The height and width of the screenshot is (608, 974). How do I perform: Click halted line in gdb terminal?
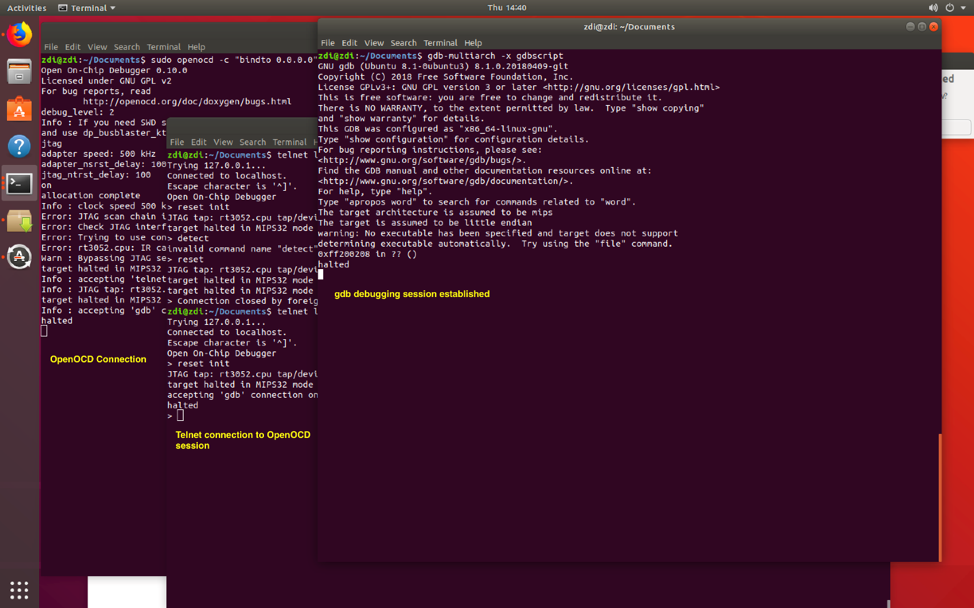click(x=334, y=265)
